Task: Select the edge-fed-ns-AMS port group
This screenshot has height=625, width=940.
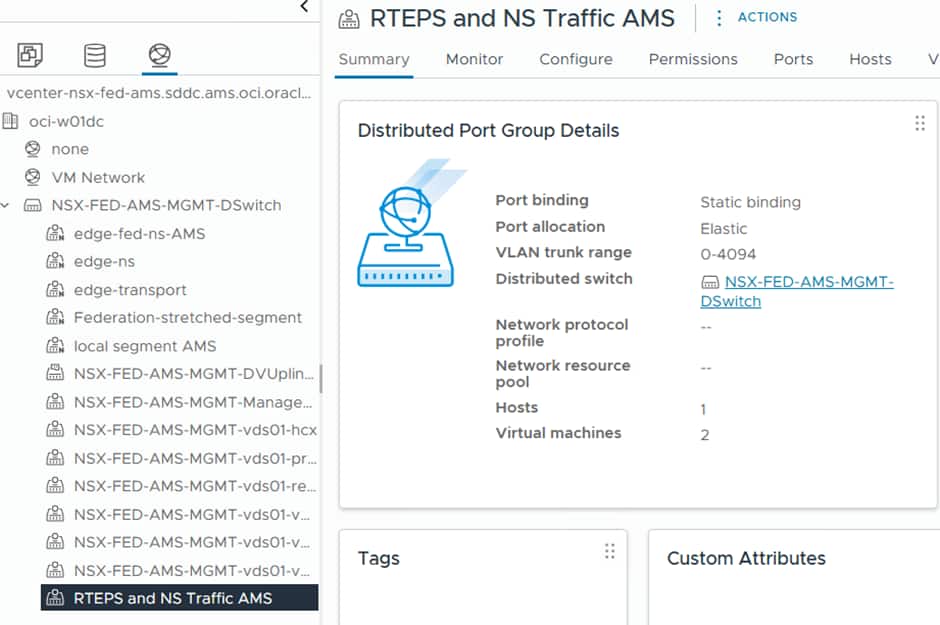Action: [x=140, y=234]
